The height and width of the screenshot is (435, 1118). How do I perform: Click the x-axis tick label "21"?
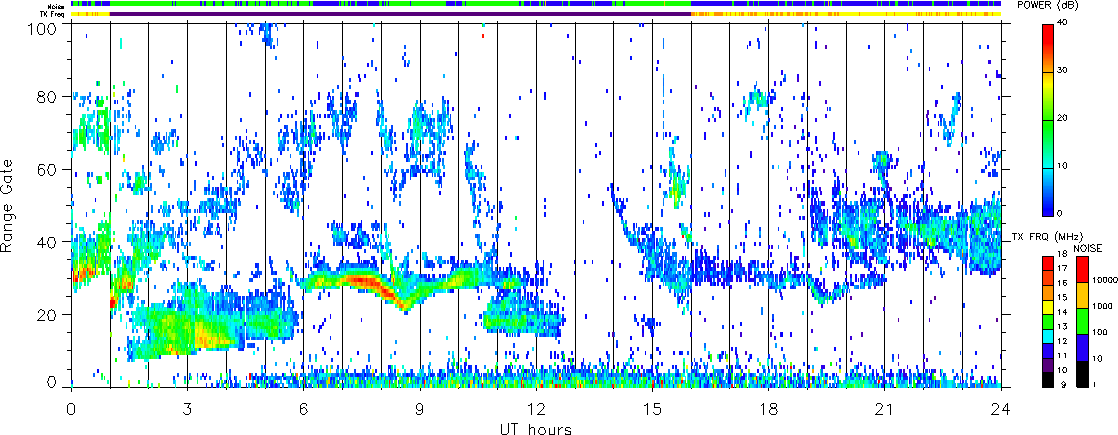pyautogui.click(x=885, y=410)
